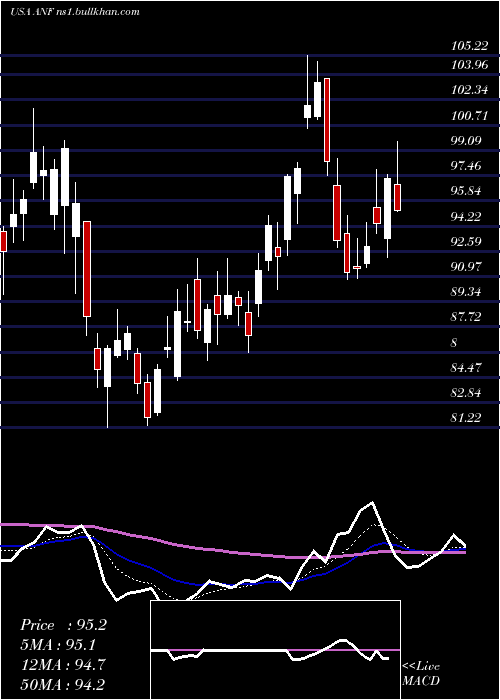
Task: Click the 103.96 price level label
Action: tap(469, 65)
